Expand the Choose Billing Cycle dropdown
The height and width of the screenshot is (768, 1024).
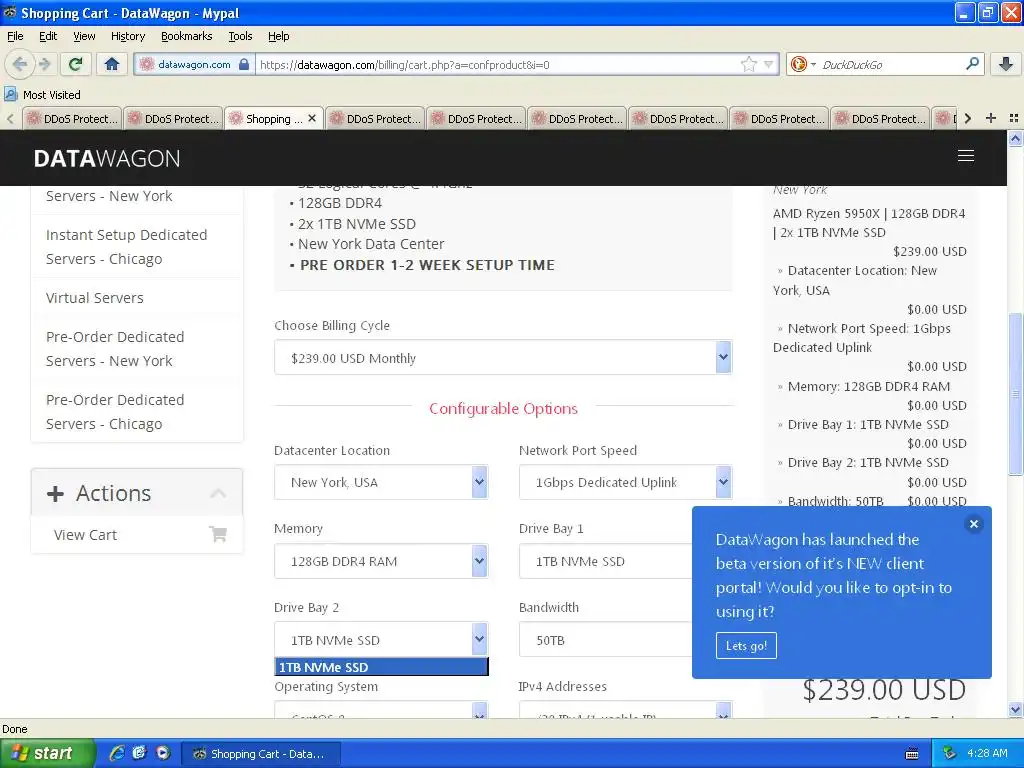coord(503,357)
